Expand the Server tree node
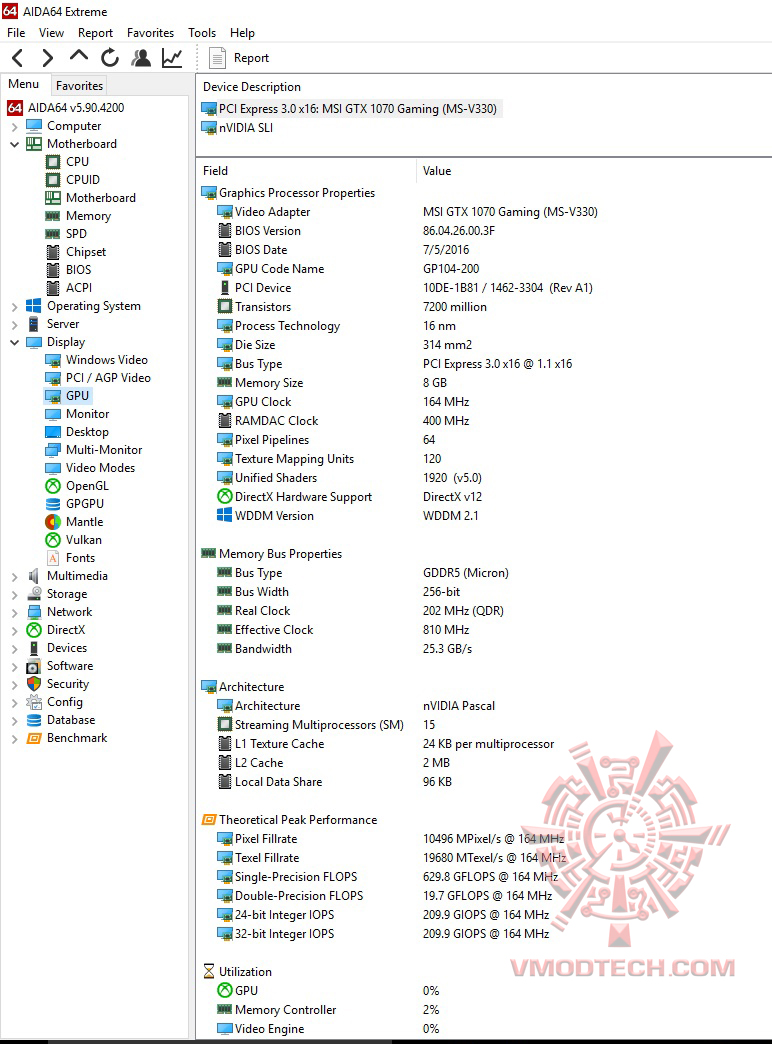Image resolution: width=772 pixels, height=1044 pixels. point(15,324)
